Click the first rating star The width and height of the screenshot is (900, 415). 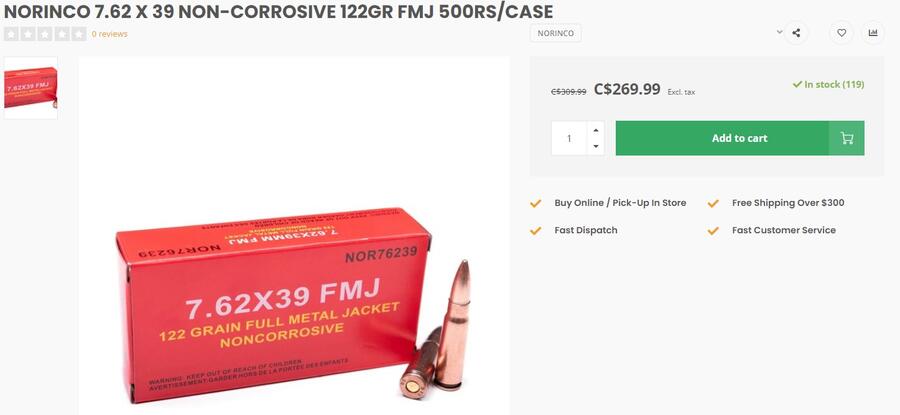pos(11,34)
